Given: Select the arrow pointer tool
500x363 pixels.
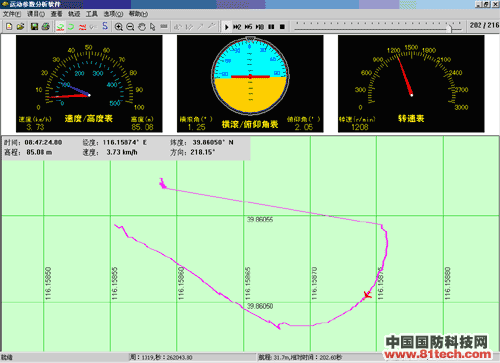Looking at the screenshot, I should (153, 27).
